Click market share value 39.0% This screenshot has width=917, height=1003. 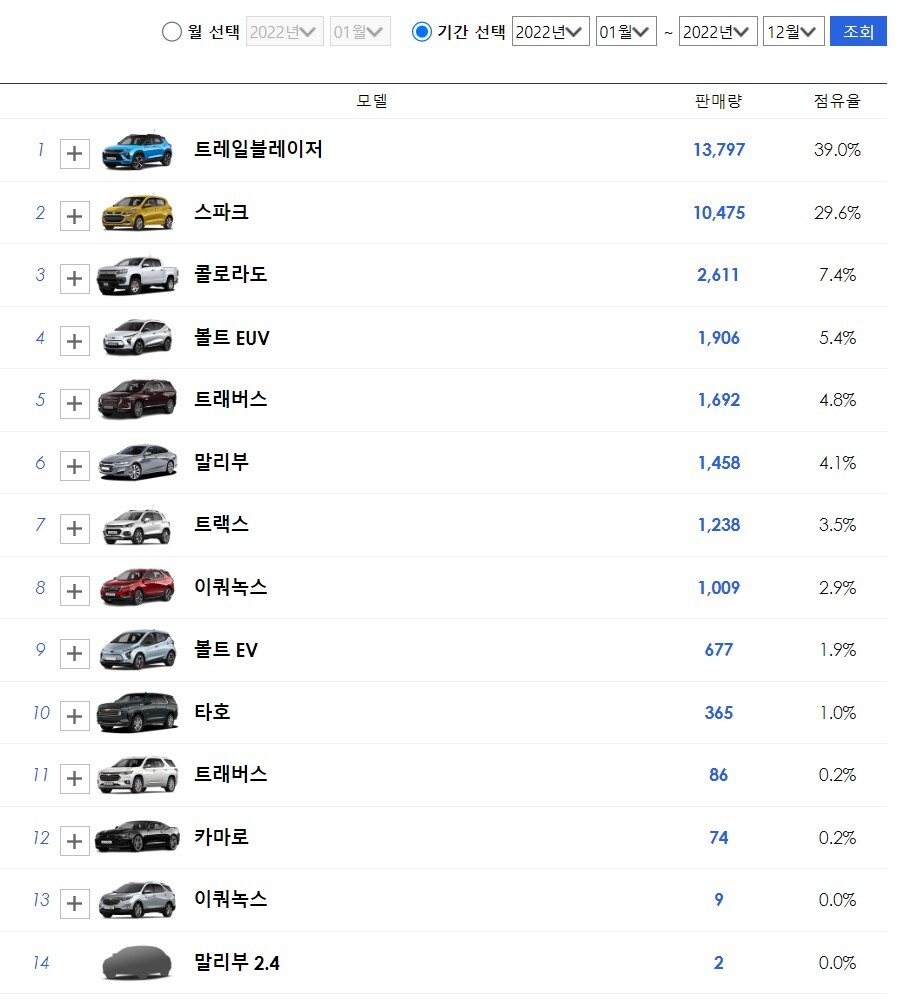click(x=837, y=150)
